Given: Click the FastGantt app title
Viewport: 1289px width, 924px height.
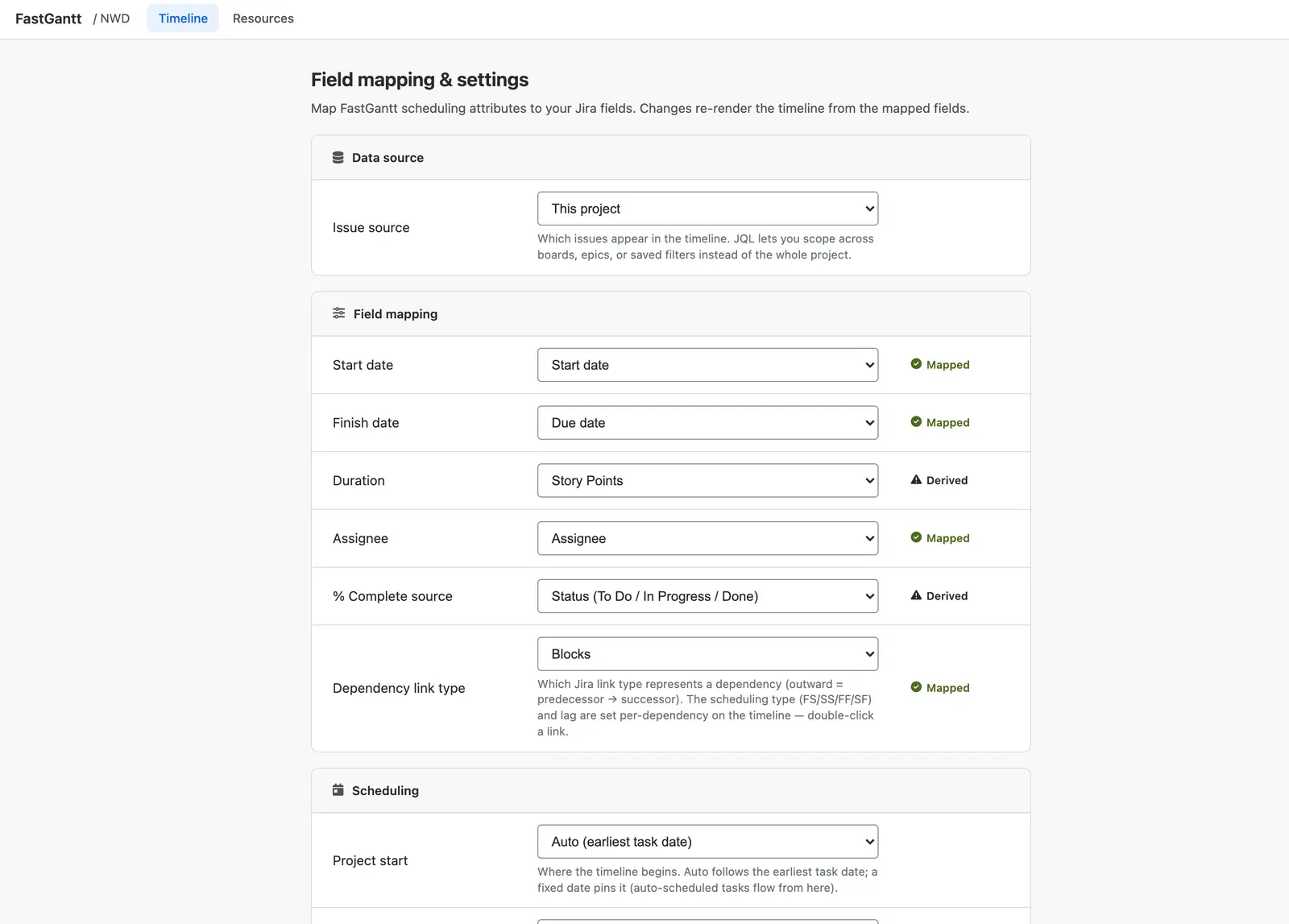Looking at the screenshot, I should pyautogui.click(x=48, y=19).
